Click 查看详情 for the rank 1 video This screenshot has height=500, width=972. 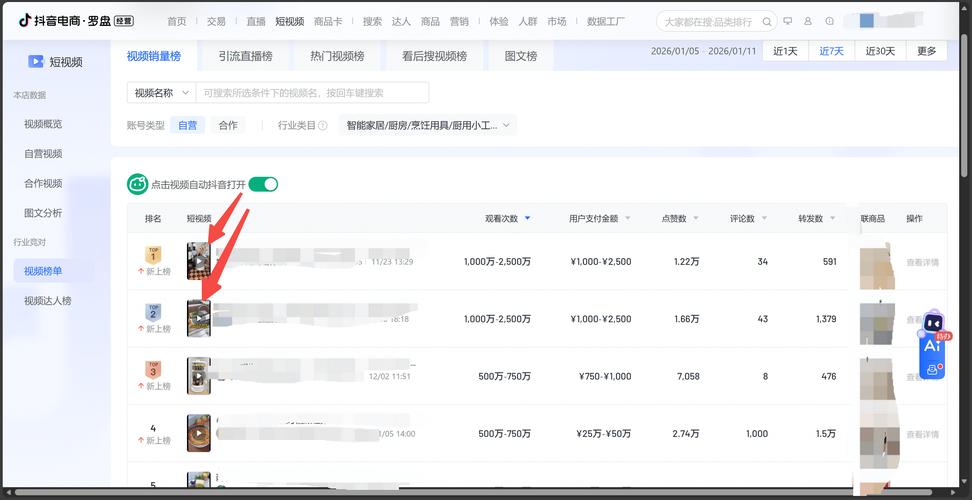click(922, 262)
